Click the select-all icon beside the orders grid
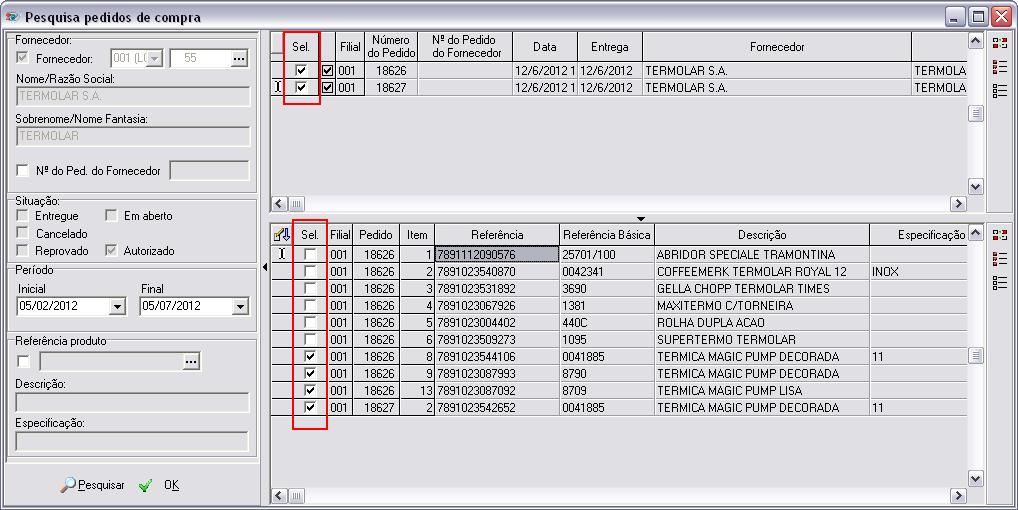This screenshot has height=510, width=1018. tap(999, 66)
